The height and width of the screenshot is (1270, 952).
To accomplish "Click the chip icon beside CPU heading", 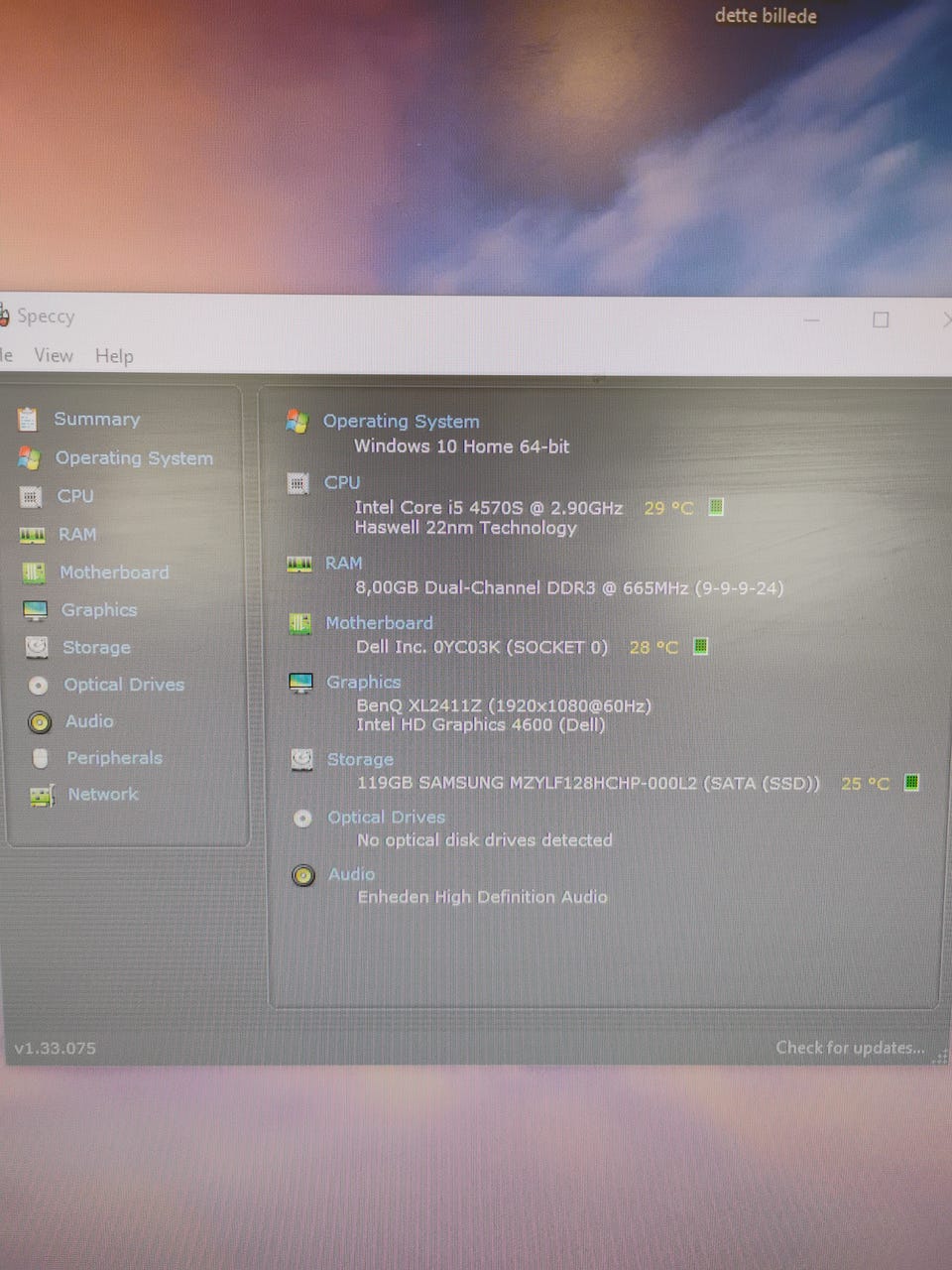I will [297, 483].
